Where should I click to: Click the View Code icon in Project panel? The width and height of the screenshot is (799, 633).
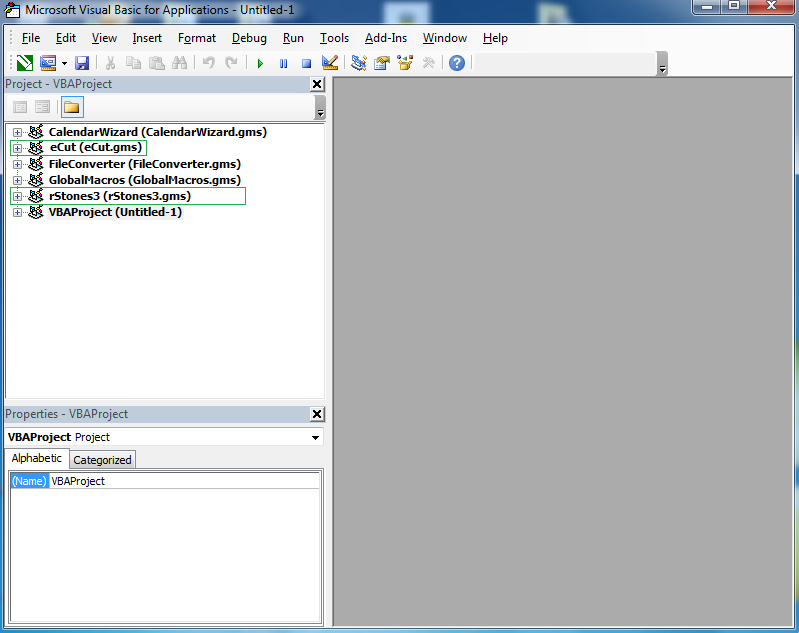coord(20,107)
